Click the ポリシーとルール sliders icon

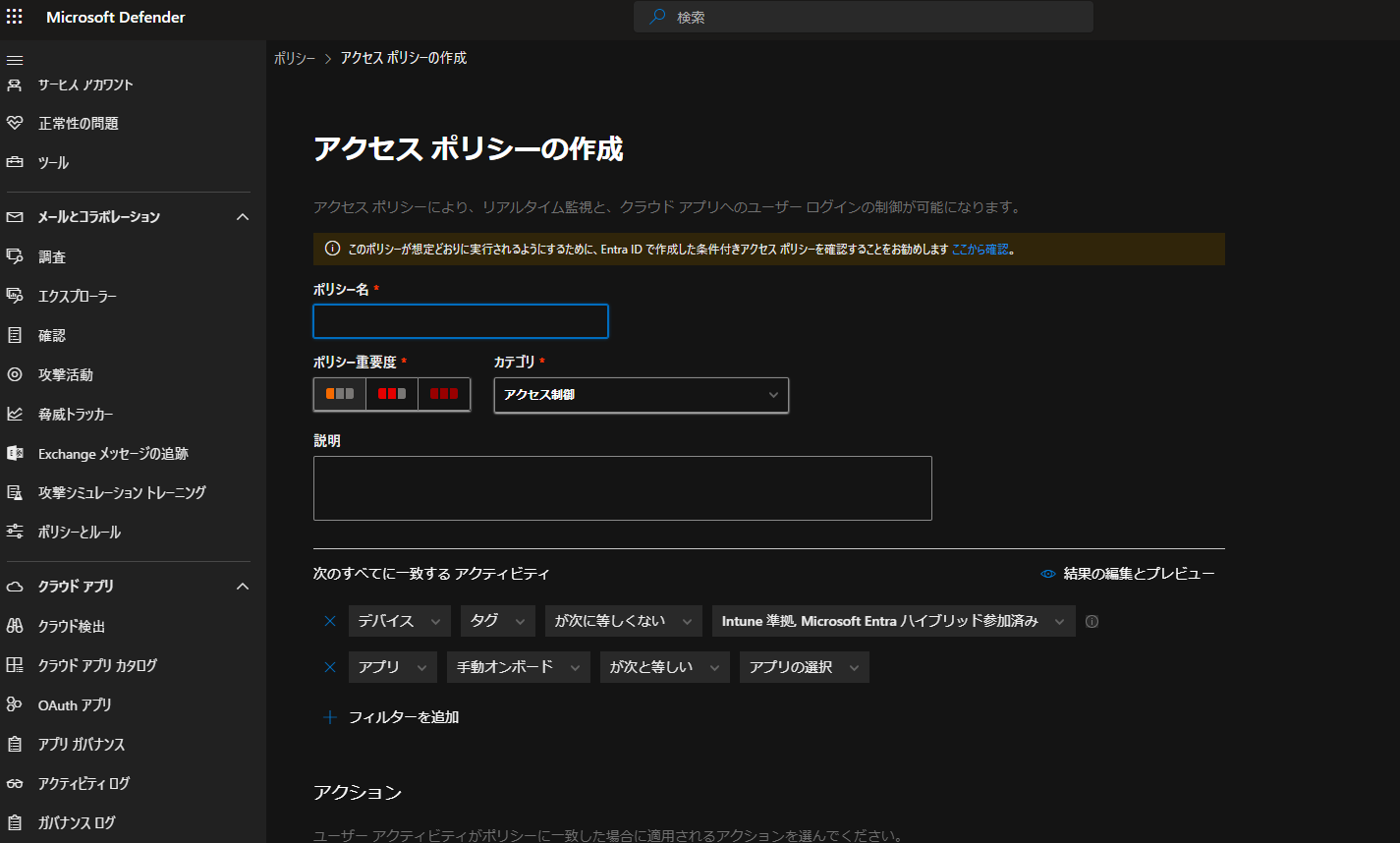(15, 532)
